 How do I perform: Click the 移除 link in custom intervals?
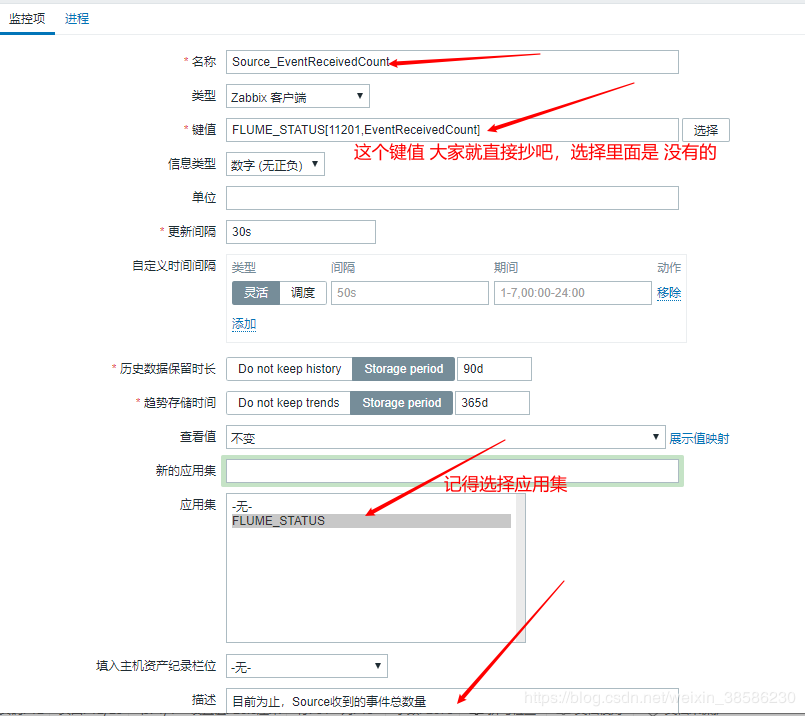point(669,293)
